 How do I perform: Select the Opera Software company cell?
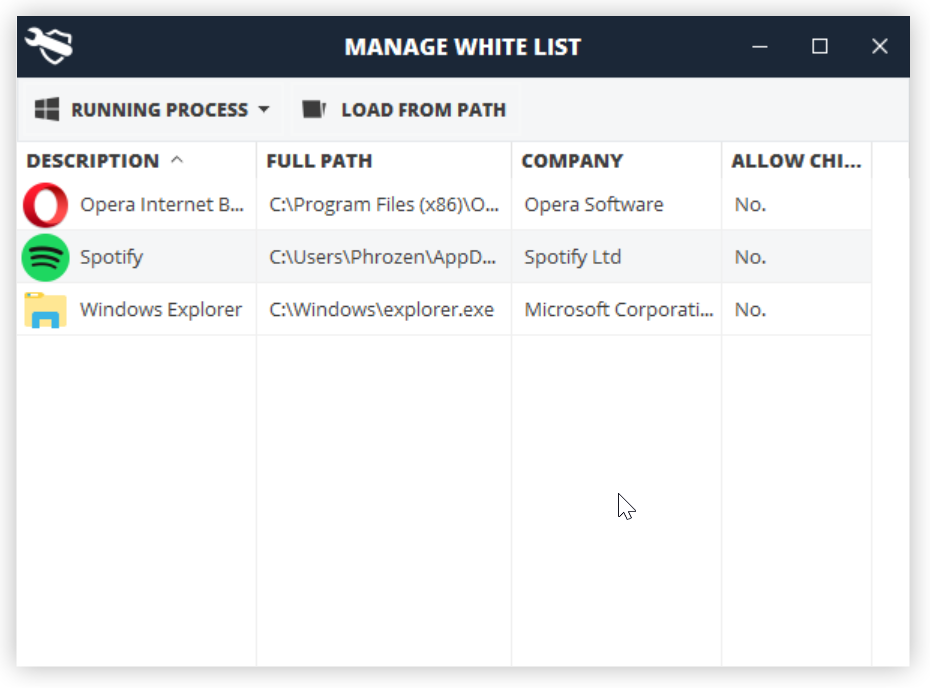[594, 205]
